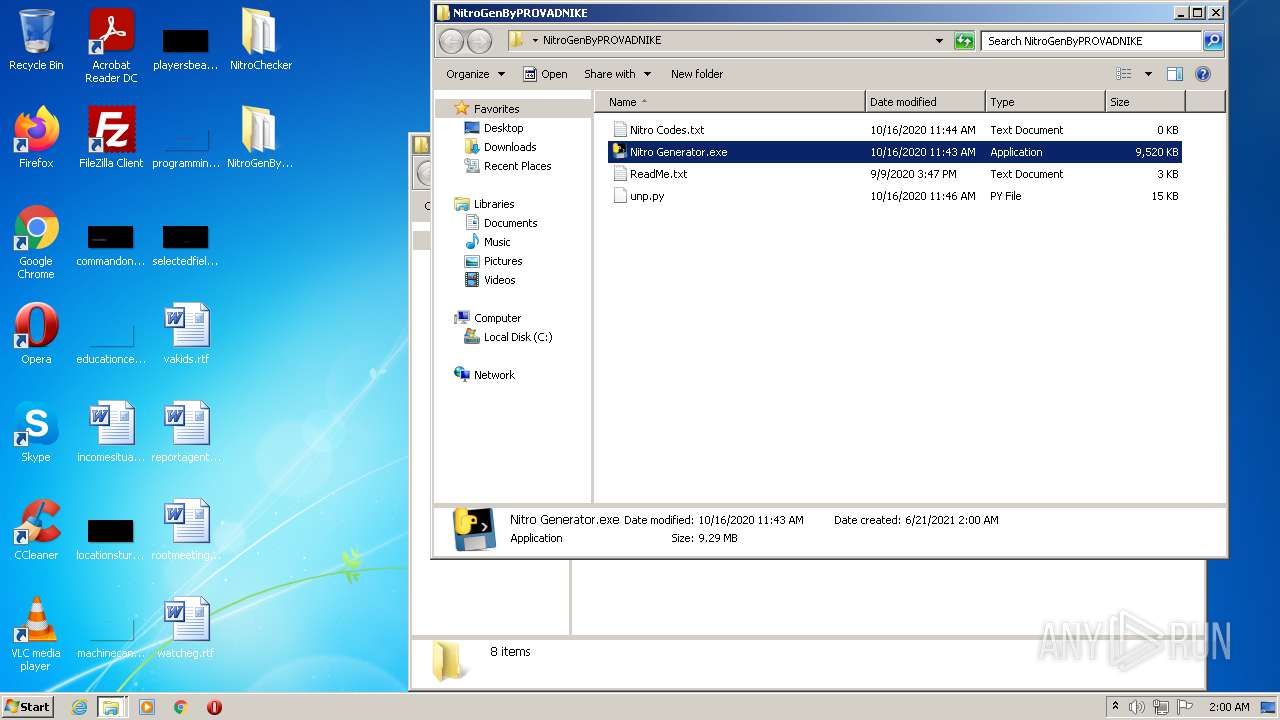The image size is (1280, 720).
Task: Open the NitroGenBy... desktop folder
Action: point(260,138)
